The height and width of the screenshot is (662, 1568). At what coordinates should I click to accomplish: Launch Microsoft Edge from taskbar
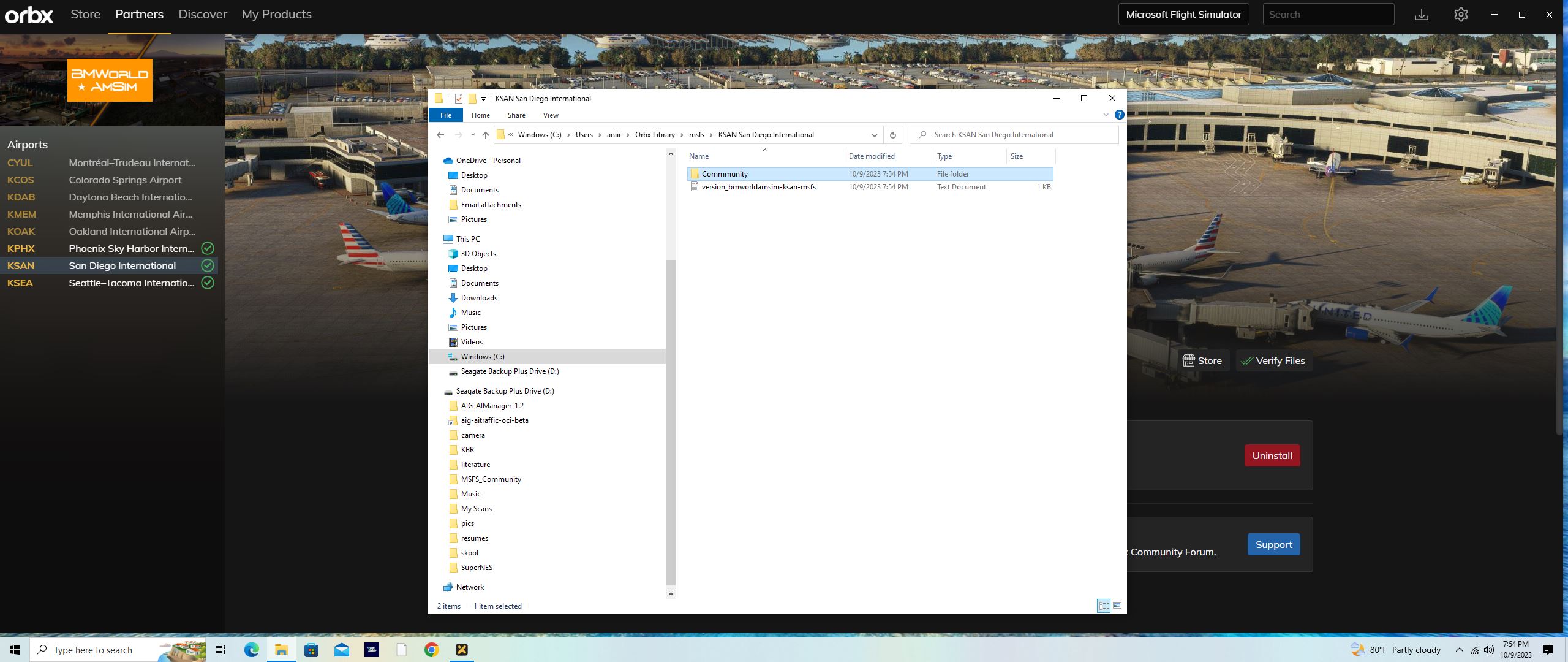click(251, 650)
